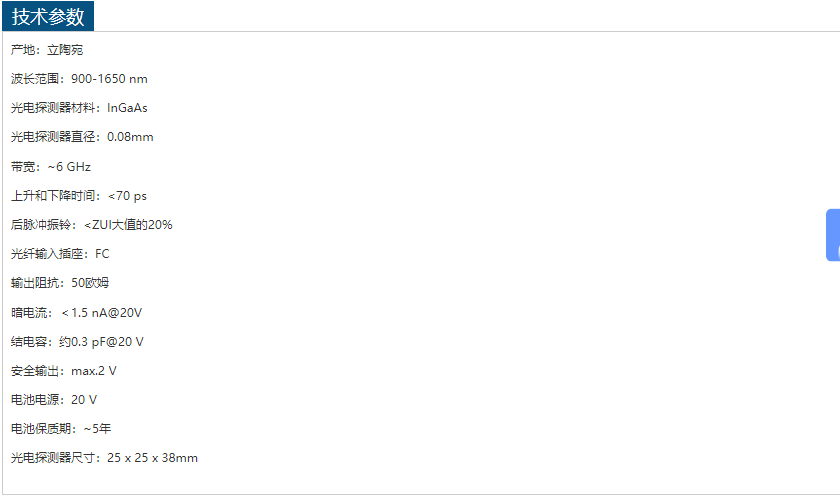Click the line 结电容：约0.3 pF@20 V
The height and width of the screenshot is (496, 840).
(x=77, y=341)
